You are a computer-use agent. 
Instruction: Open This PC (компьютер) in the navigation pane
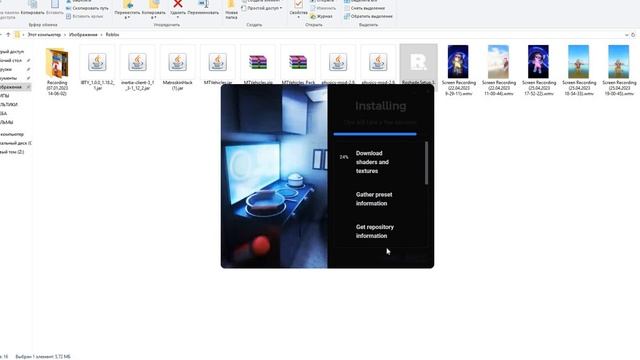pos(12,134)
